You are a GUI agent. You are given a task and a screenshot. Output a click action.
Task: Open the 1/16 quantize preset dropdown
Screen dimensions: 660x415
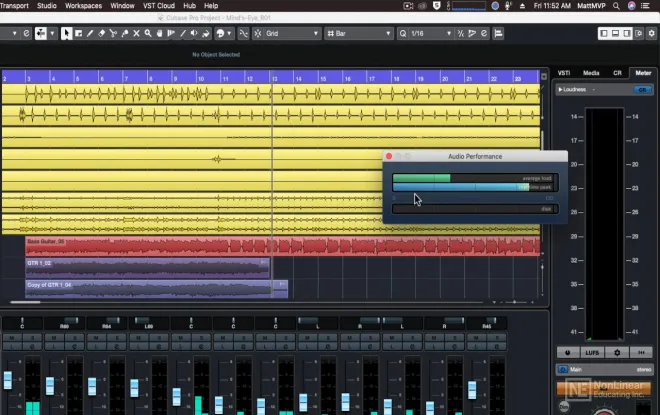point(431,33)
